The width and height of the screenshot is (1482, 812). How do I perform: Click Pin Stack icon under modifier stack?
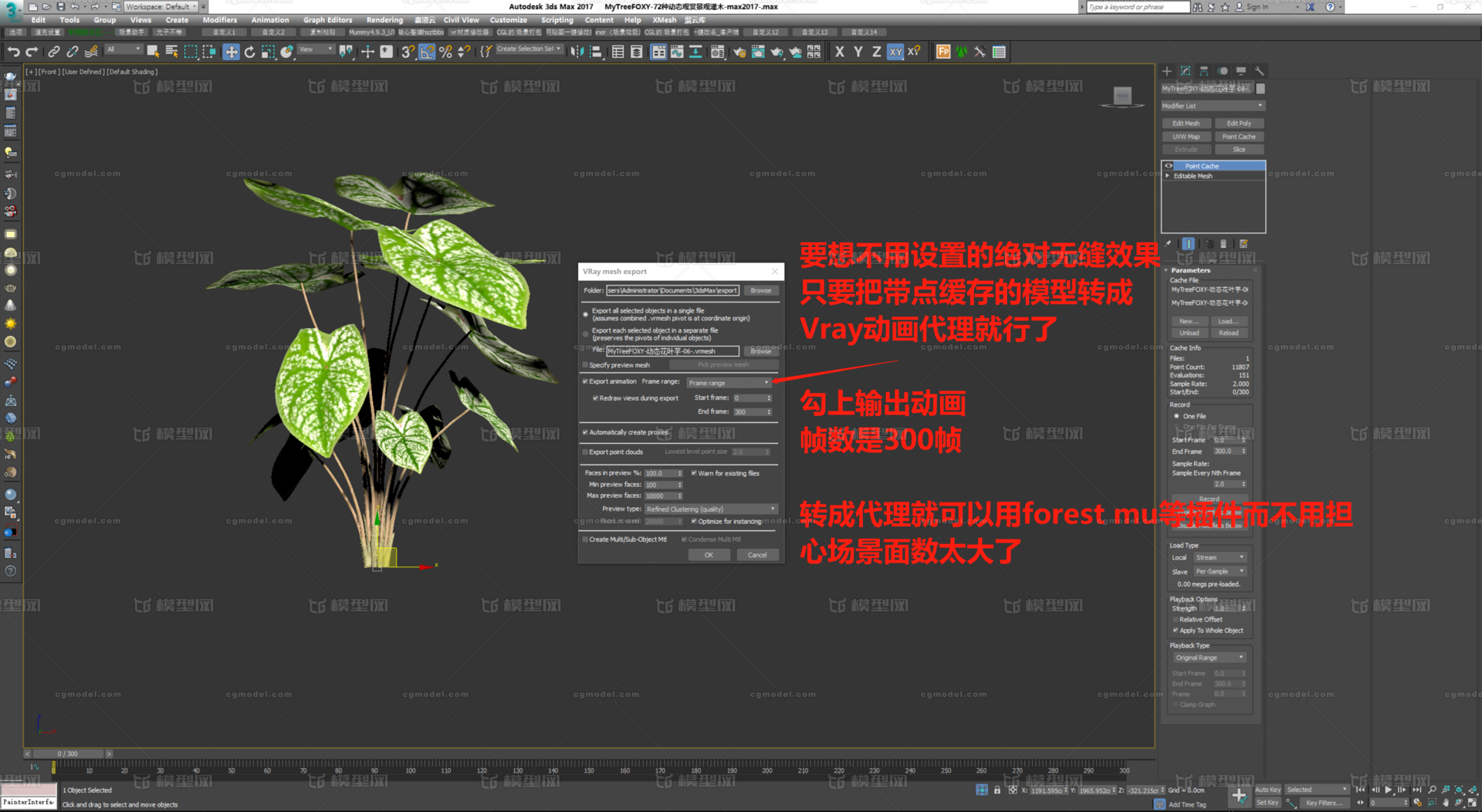[x=1169, y=244]
